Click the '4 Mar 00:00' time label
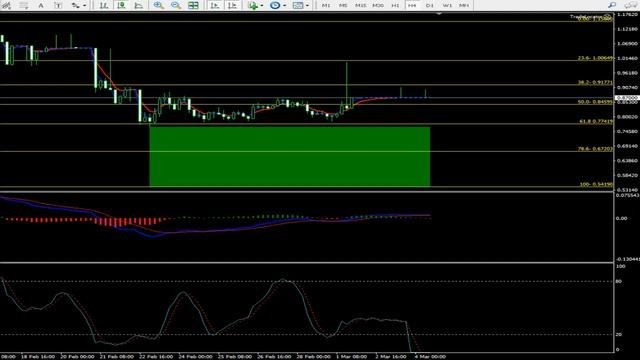 430,357
